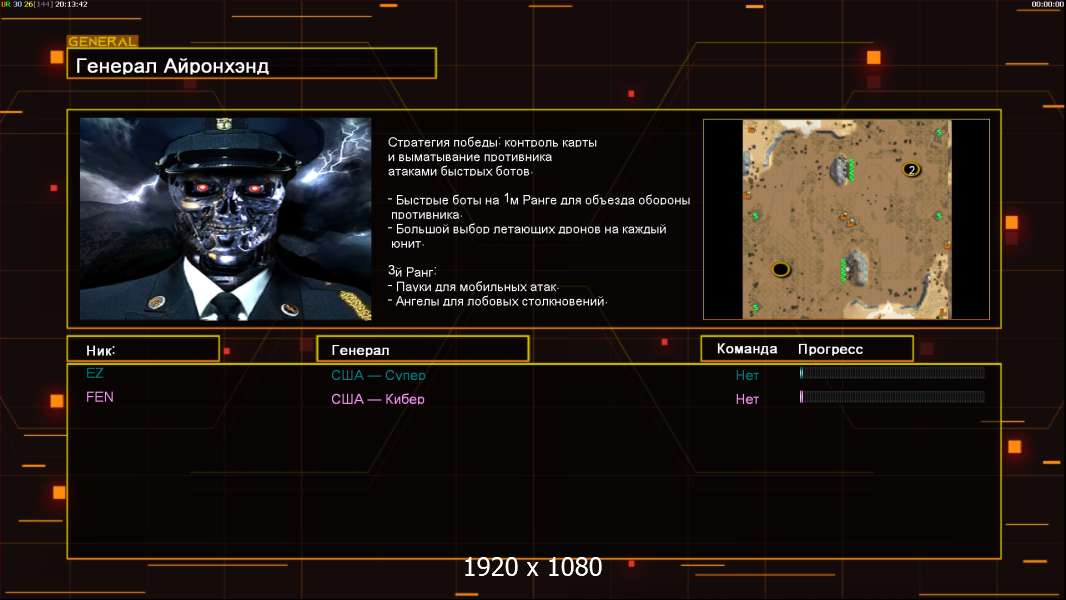
Task: Click the 'Стратегия победы' description text
Action: (492, 157)
